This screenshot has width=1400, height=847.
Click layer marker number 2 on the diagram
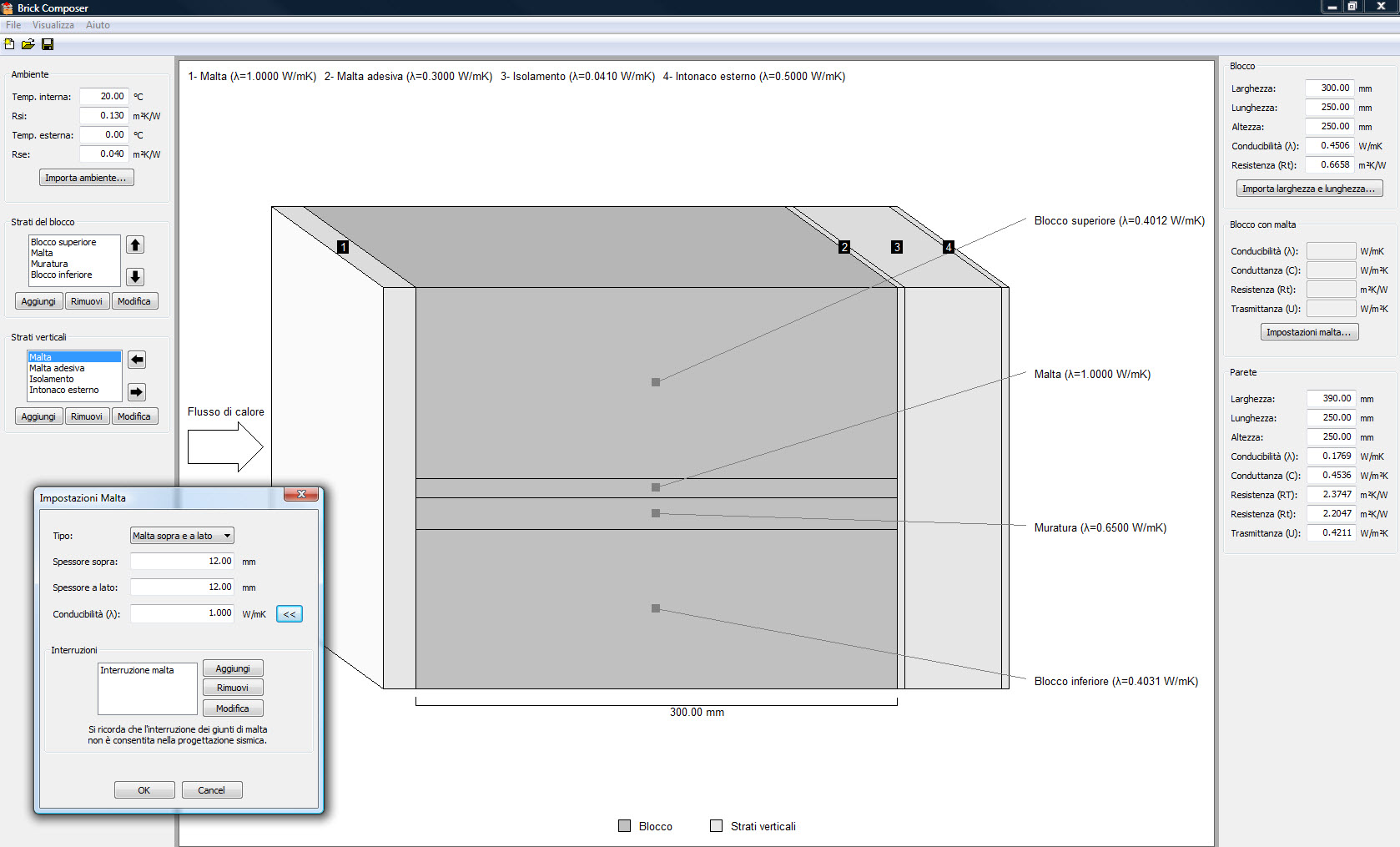(844, 247)
